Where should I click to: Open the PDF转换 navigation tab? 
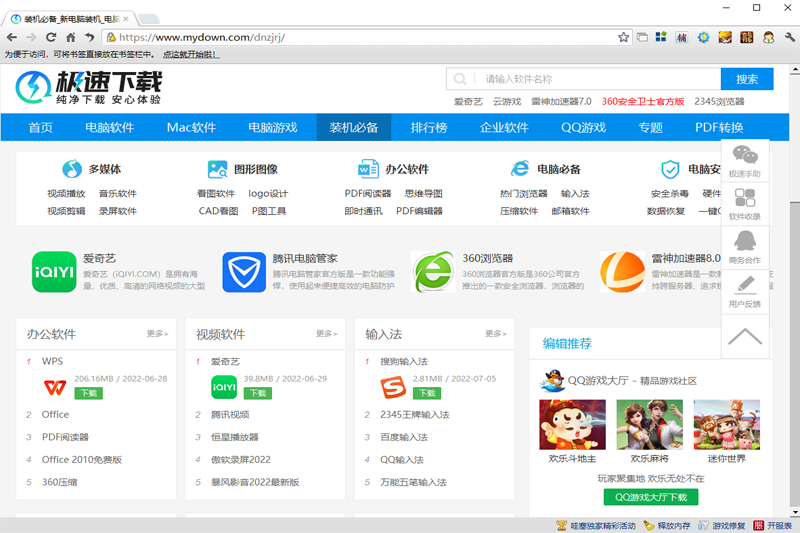(719, 128)
